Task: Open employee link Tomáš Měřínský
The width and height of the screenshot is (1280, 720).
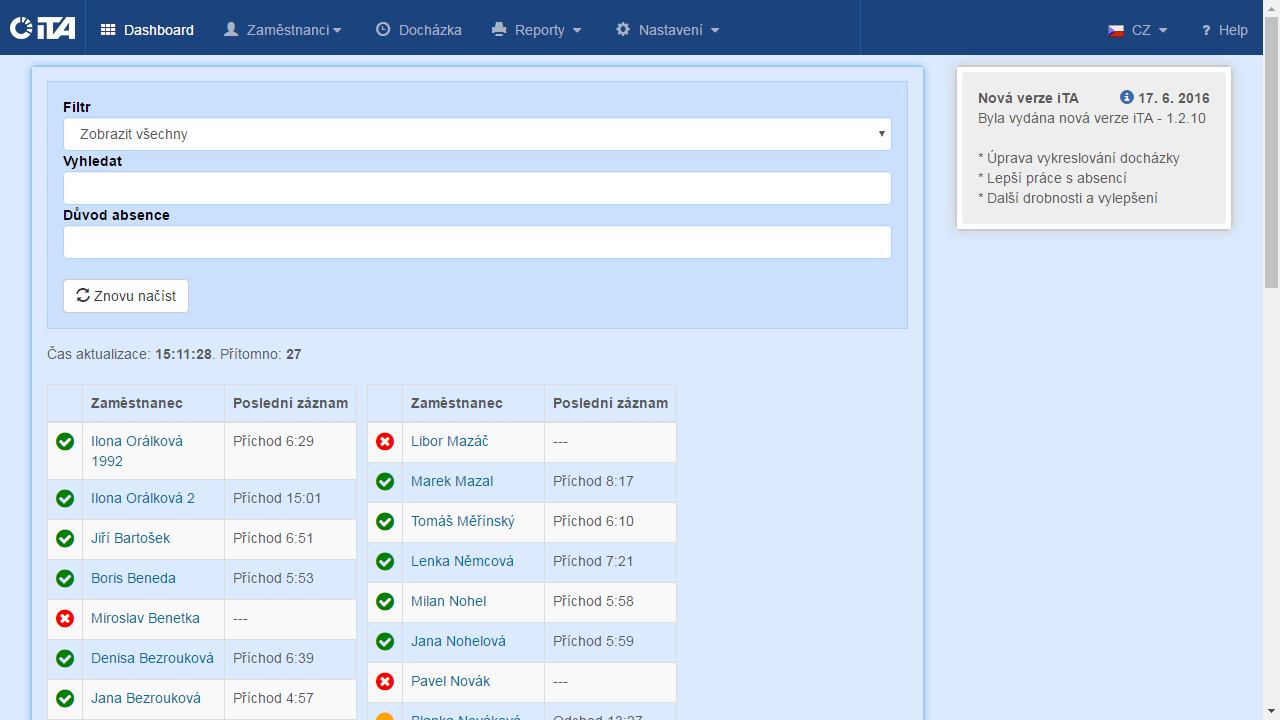Action: (463, 521)
